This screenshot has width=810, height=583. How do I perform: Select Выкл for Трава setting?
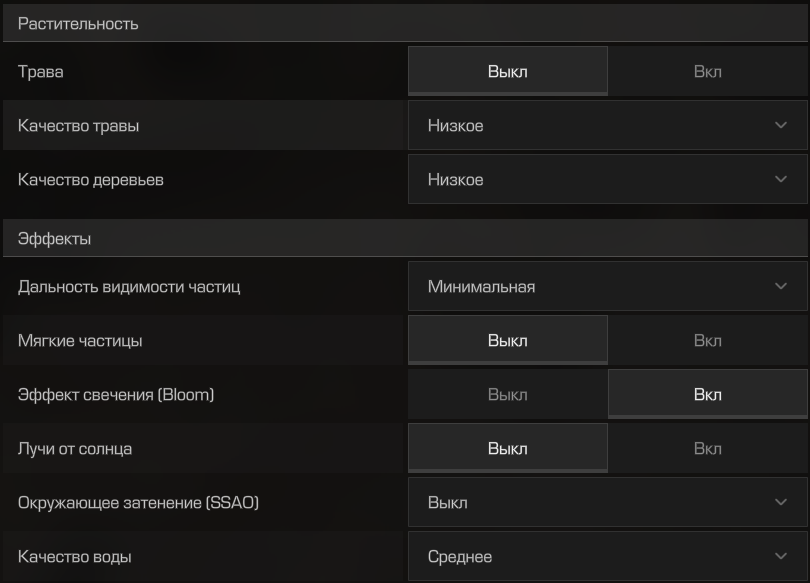click(508, 71)
